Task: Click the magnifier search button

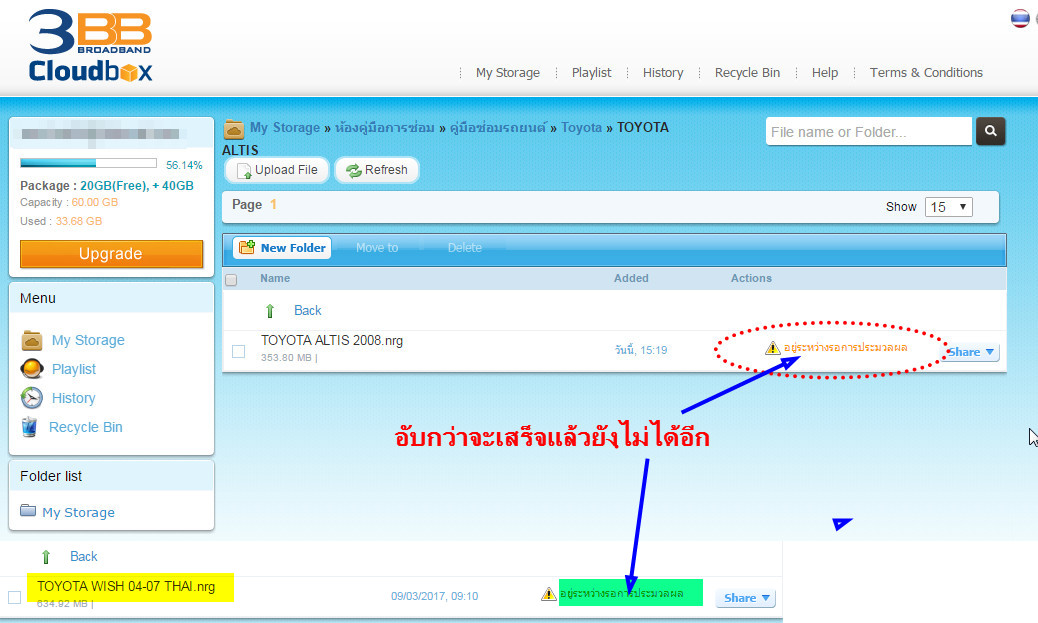Action: tap(990, 131)
